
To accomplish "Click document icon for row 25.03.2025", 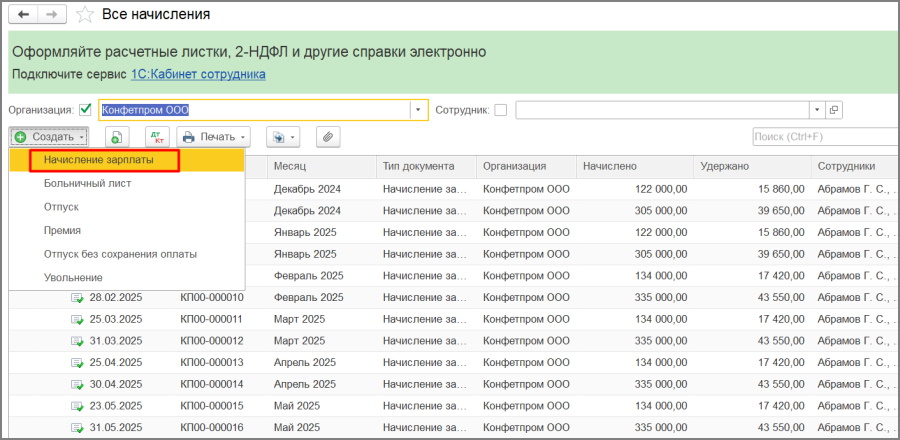I will (x=77, y=320).
